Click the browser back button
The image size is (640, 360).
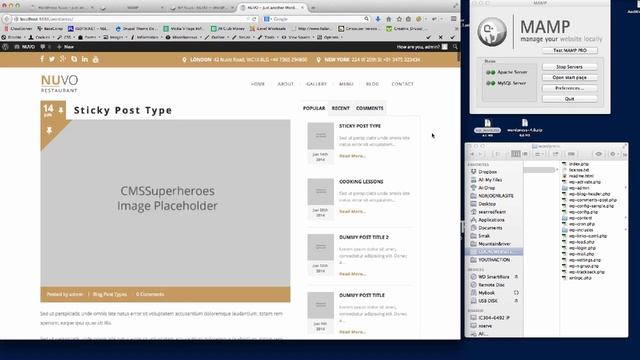7,19
